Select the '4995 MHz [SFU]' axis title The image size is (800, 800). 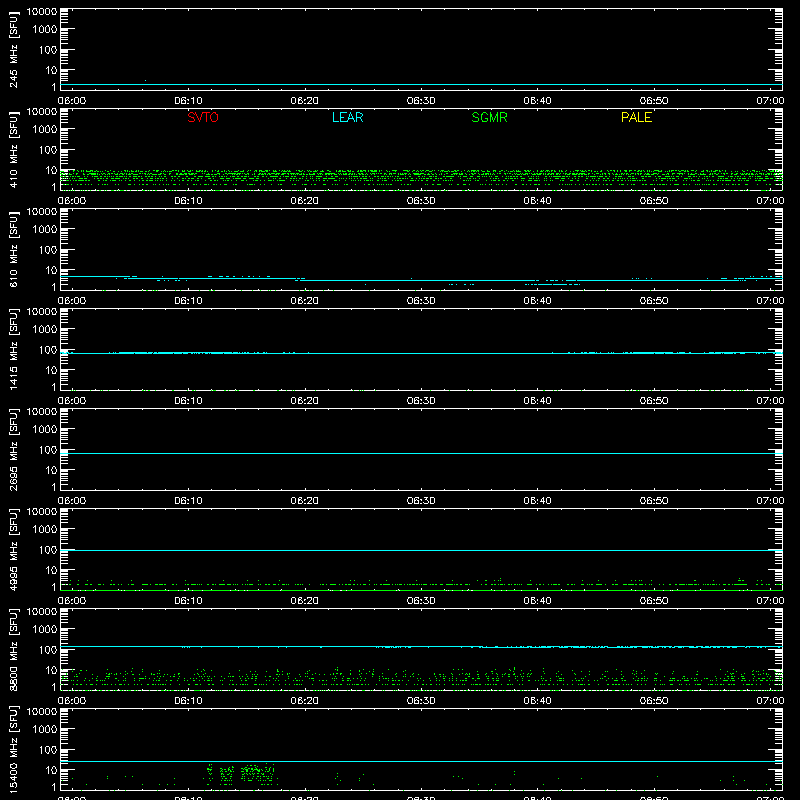point(14,549)
